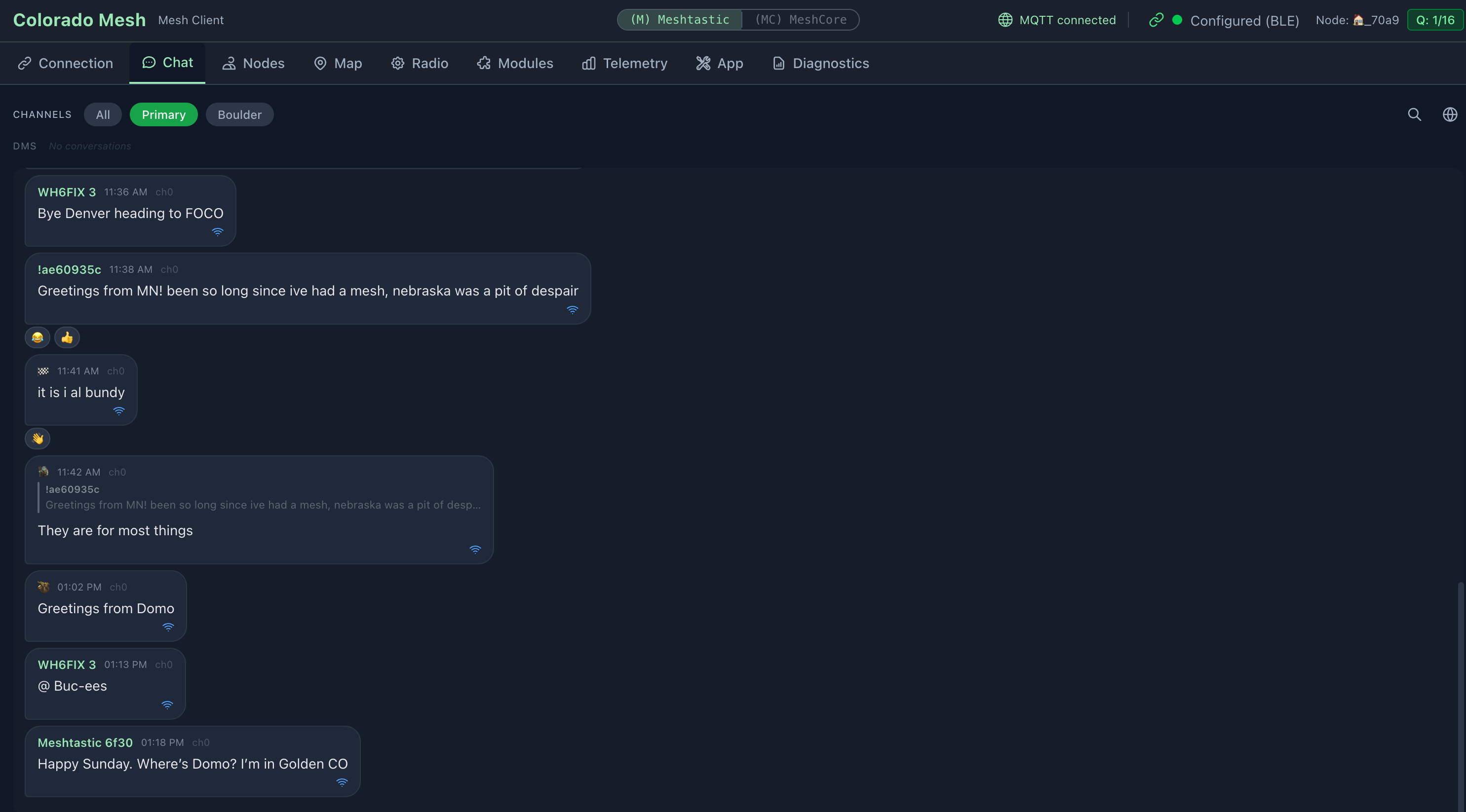Viewport: 1466px width, 812px height.
Task: Click the waving hand emoji reaction
Action: point(38,439)
